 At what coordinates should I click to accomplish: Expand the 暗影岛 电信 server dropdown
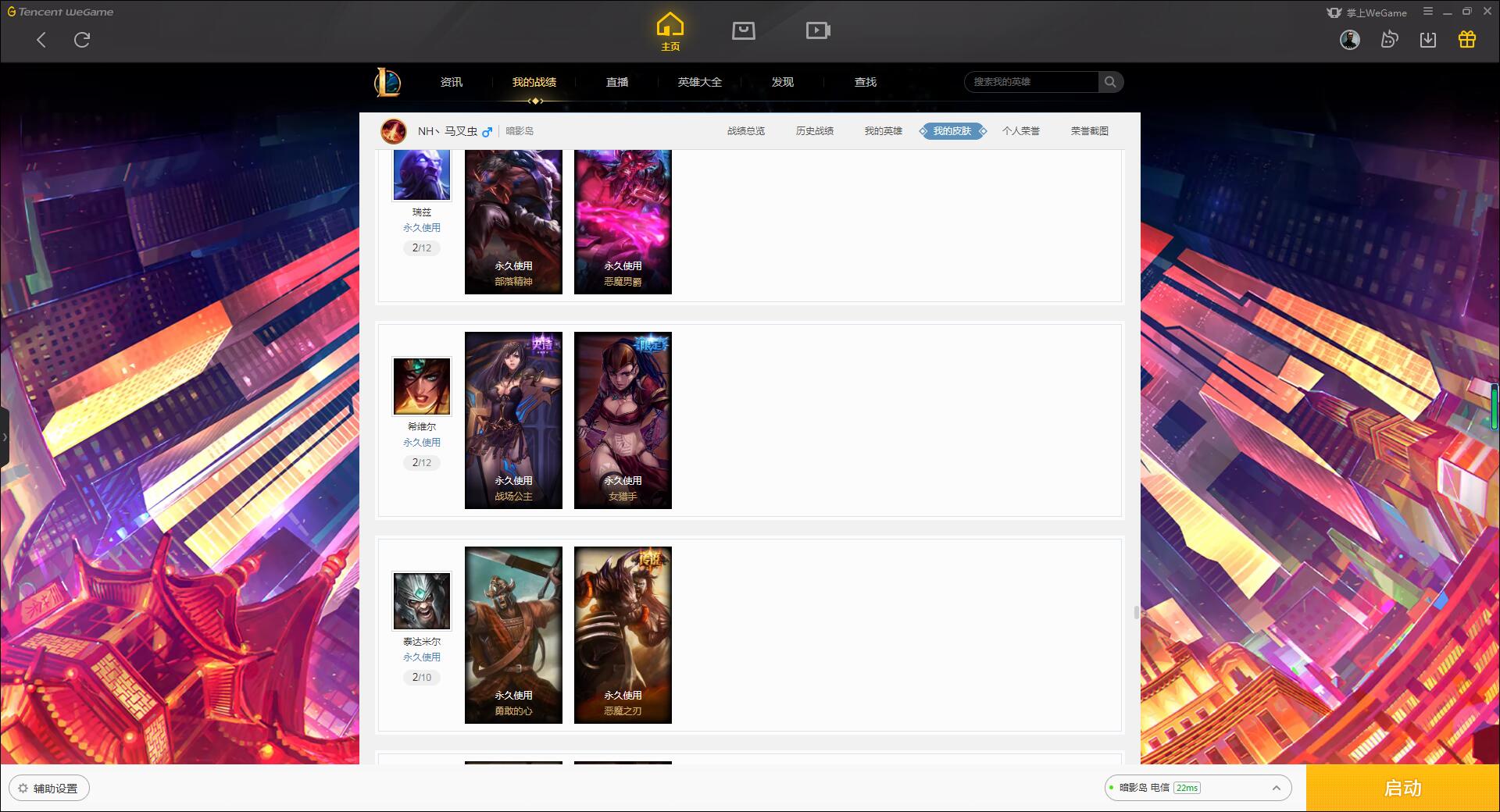[x=1198, y=788]
